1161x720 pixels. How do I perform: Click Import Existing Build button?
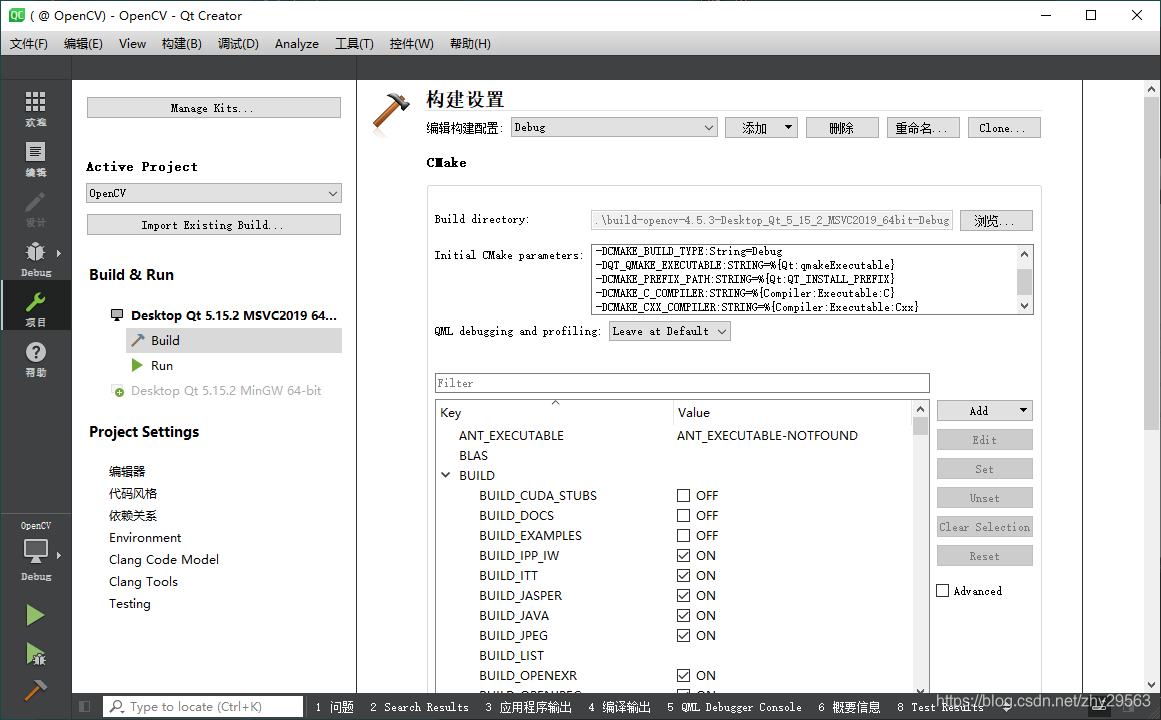214,224
